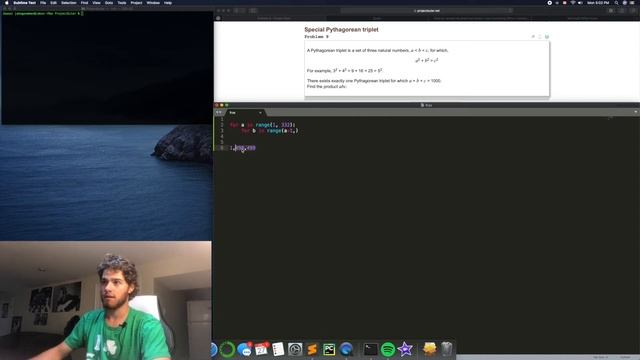Viewport: 640px width, 360px height.
Task: Open the Edit menu
Action: click(53, 2)
